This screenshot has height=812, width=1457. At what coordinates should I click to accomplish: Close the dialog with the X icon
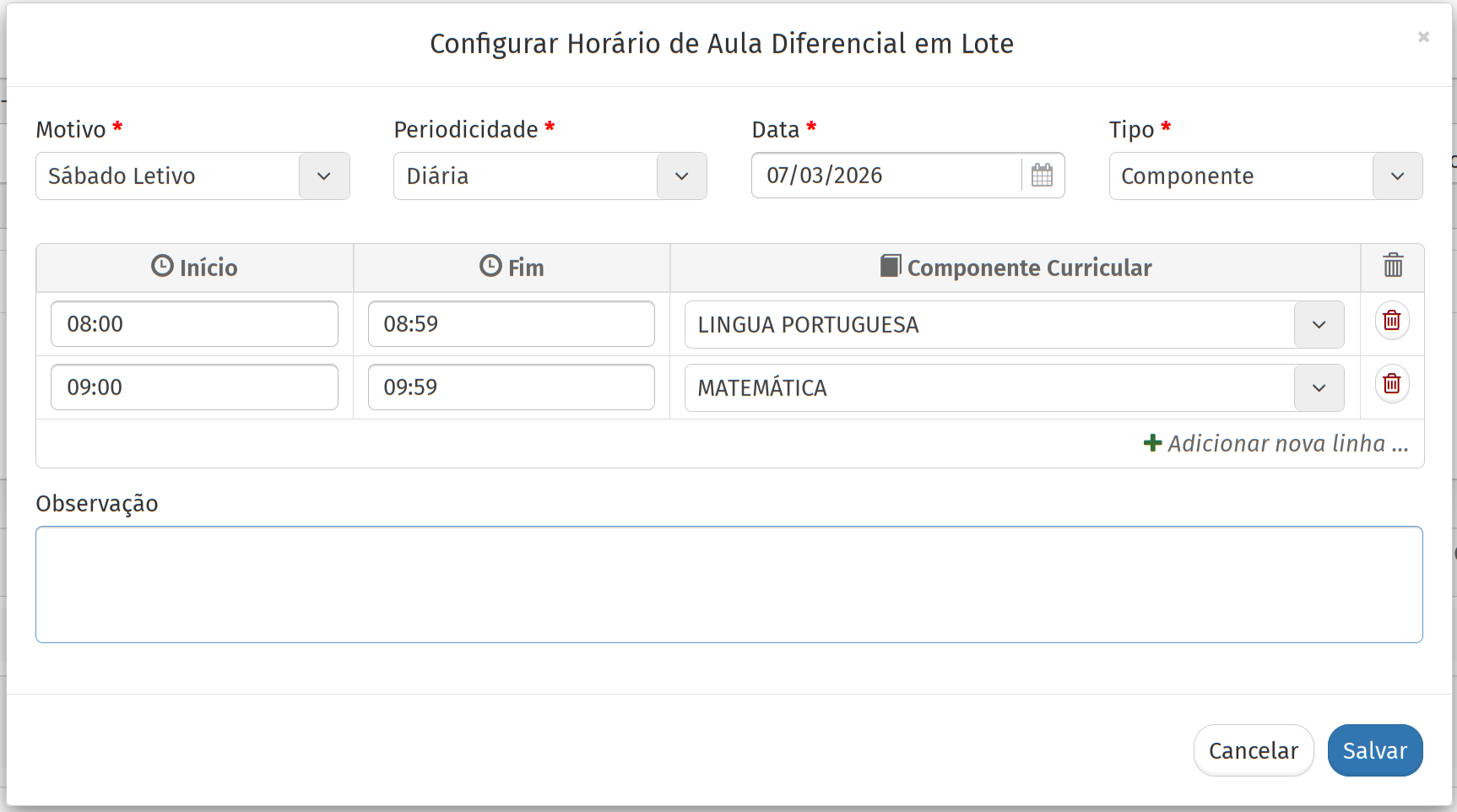point(1423,37)
